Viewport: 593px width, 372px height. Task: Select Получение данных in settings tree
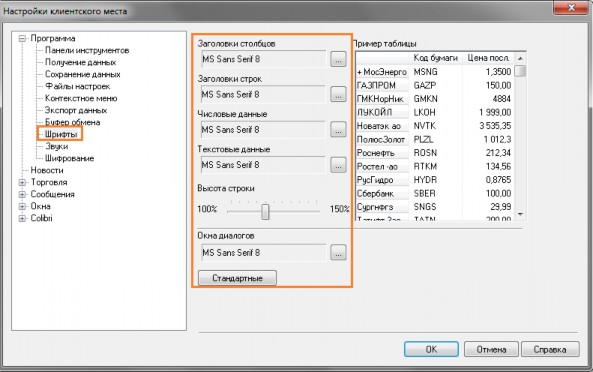point(81,62)
